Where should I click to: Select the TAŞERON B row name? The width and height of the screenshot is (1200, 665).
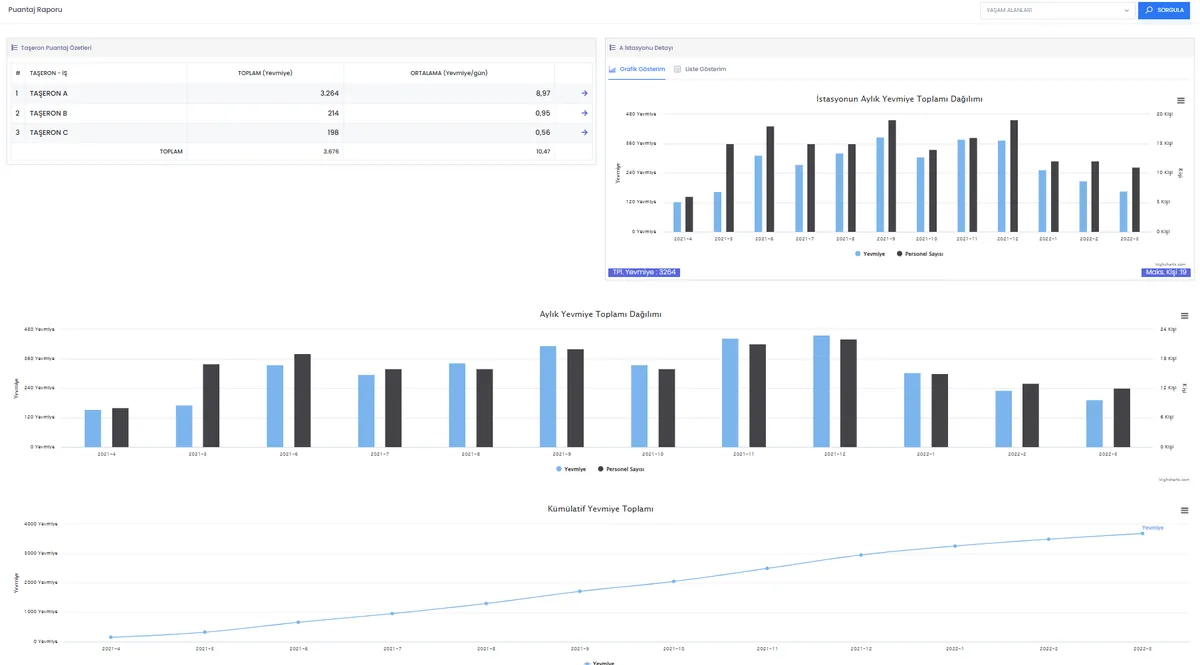tap(49, 113)
